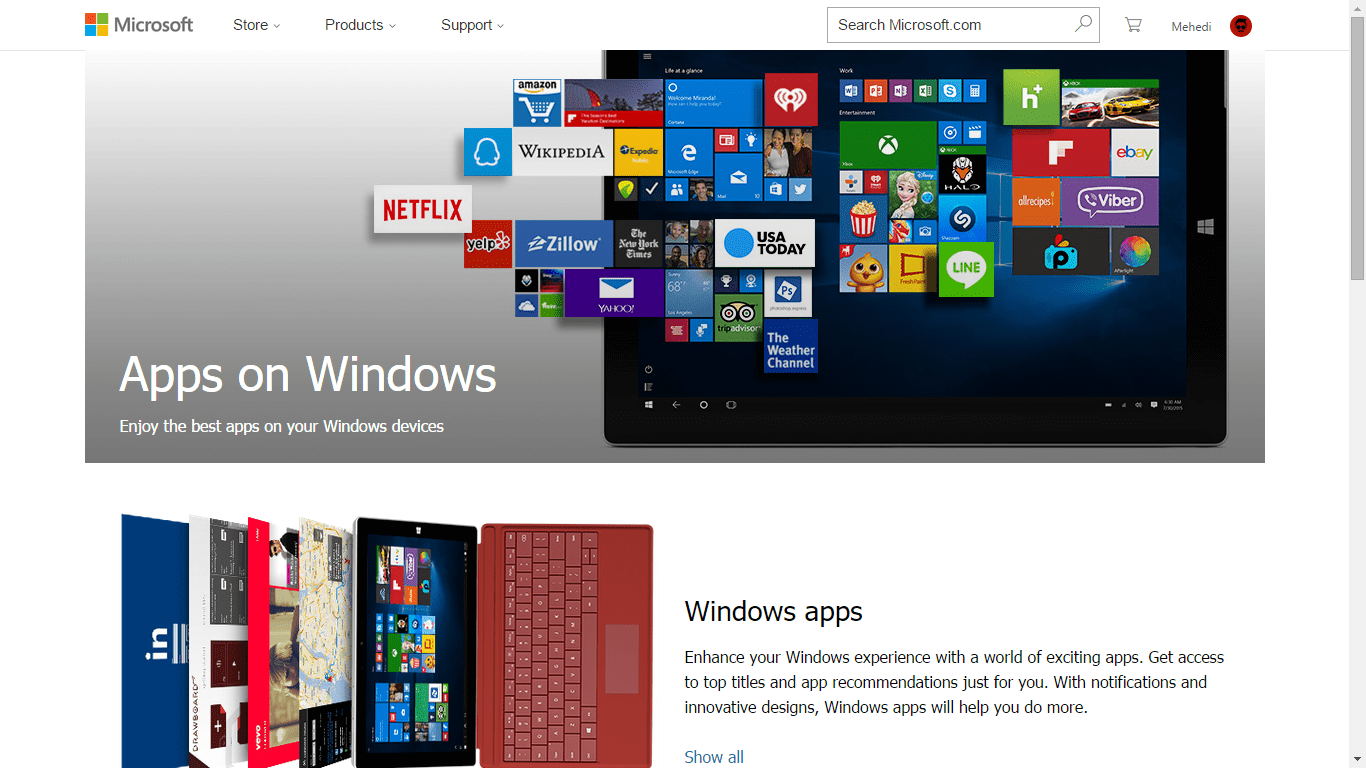The image size is (1366, 768).
Task: Click the Viber purple tile
Action: click(1110, 201)
